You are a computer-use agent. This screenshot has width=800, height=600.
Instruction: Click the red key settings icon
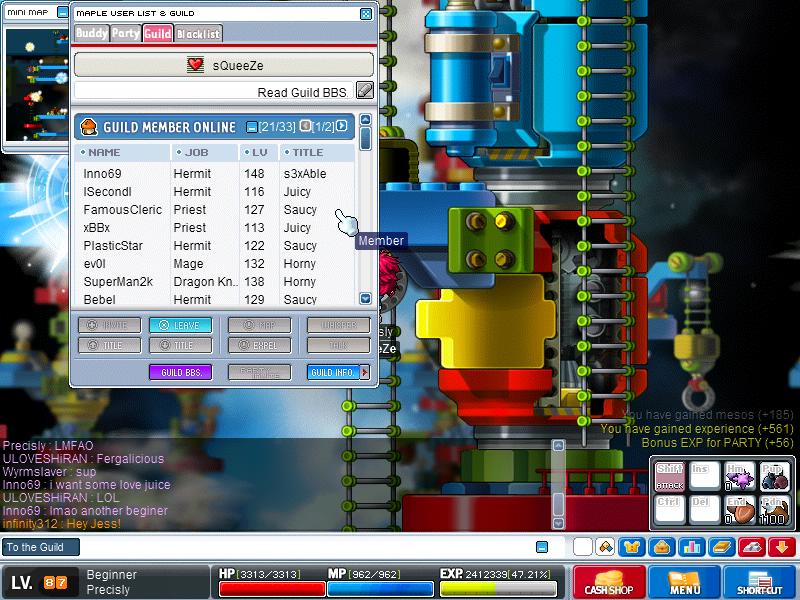pyautogui.click(x=752, y=547)
